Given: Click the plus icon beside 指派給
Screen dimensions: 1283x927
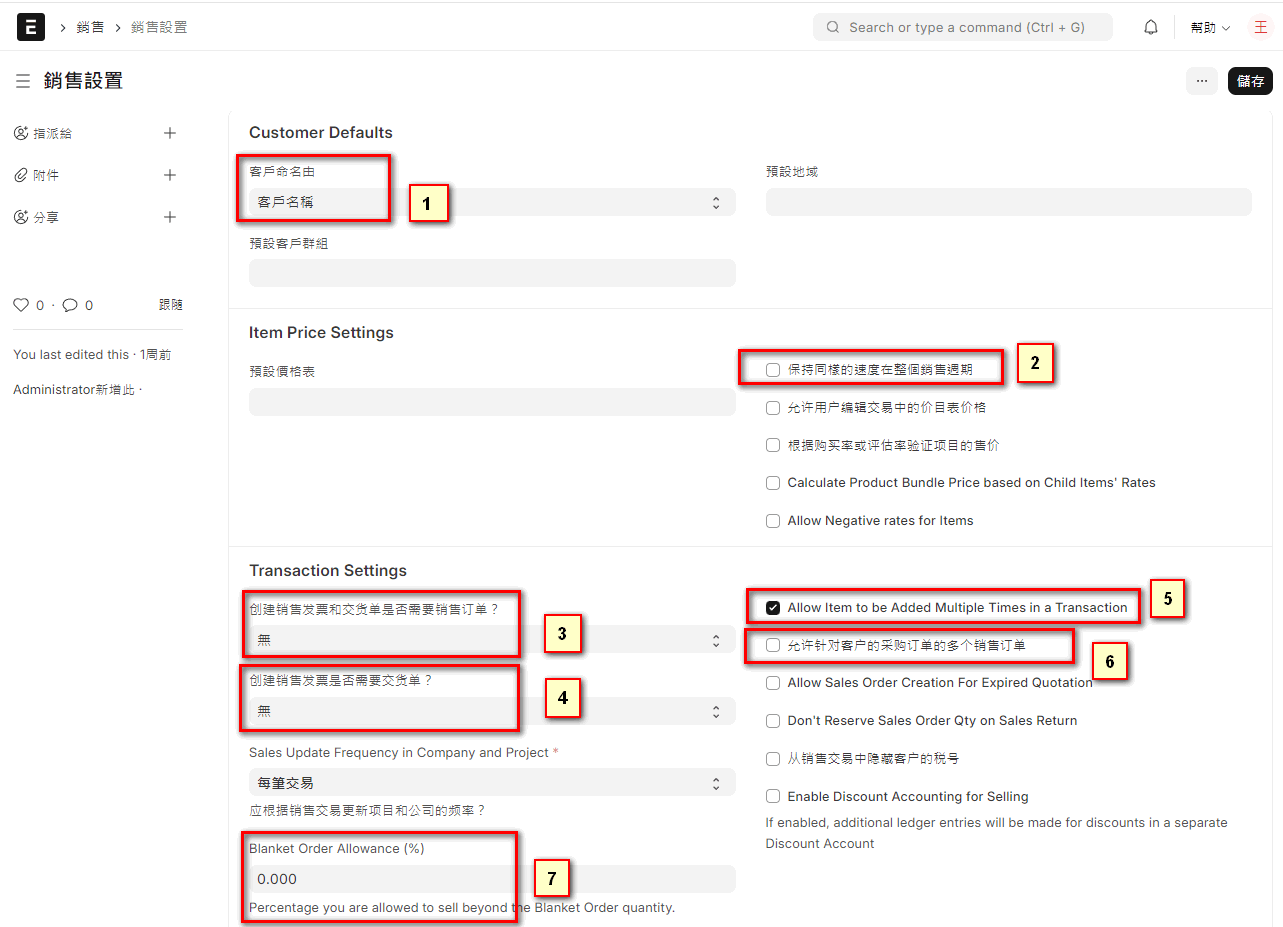Looking at the screenshot, I should [x=170, y=133].
